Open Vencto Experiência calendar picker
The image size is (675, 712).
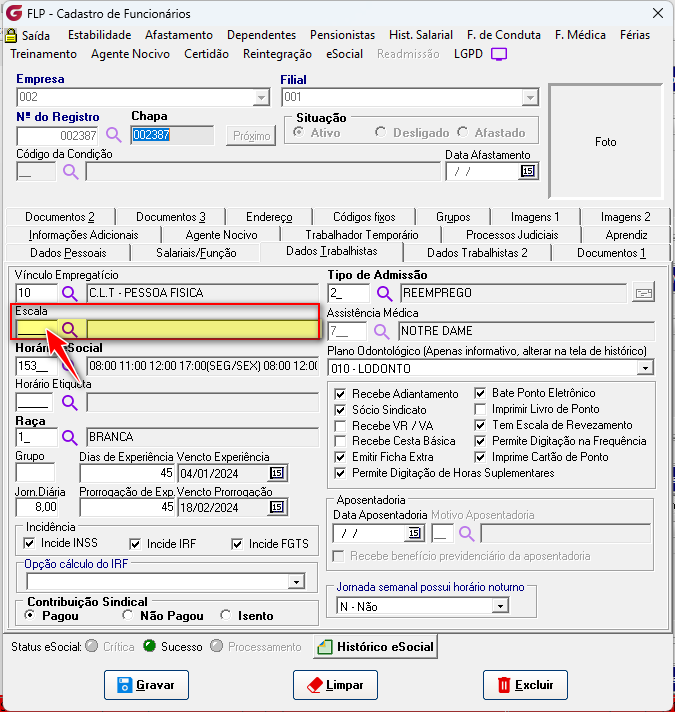click(x=277, y=473)
